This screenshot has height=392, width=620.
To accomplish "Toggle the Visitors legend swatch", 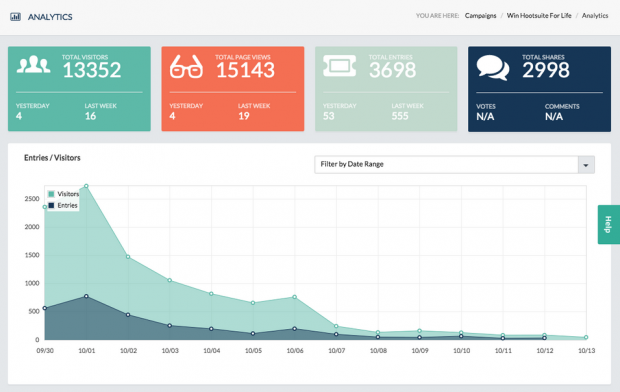I will coord(51,194).
